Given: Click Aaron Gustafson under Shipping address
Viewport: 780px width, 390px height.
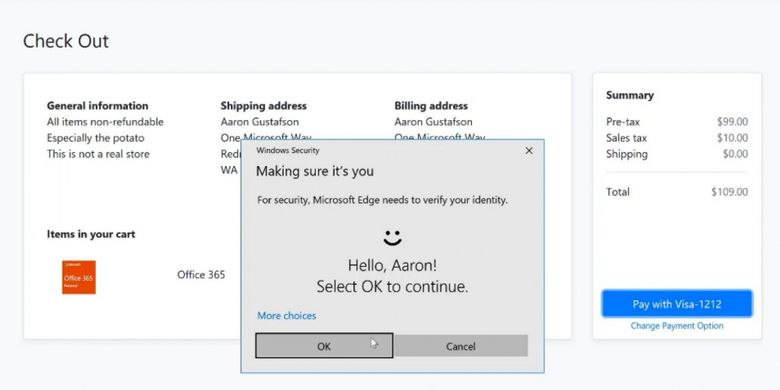Looking at the screenshot, I should click(260, 122).
